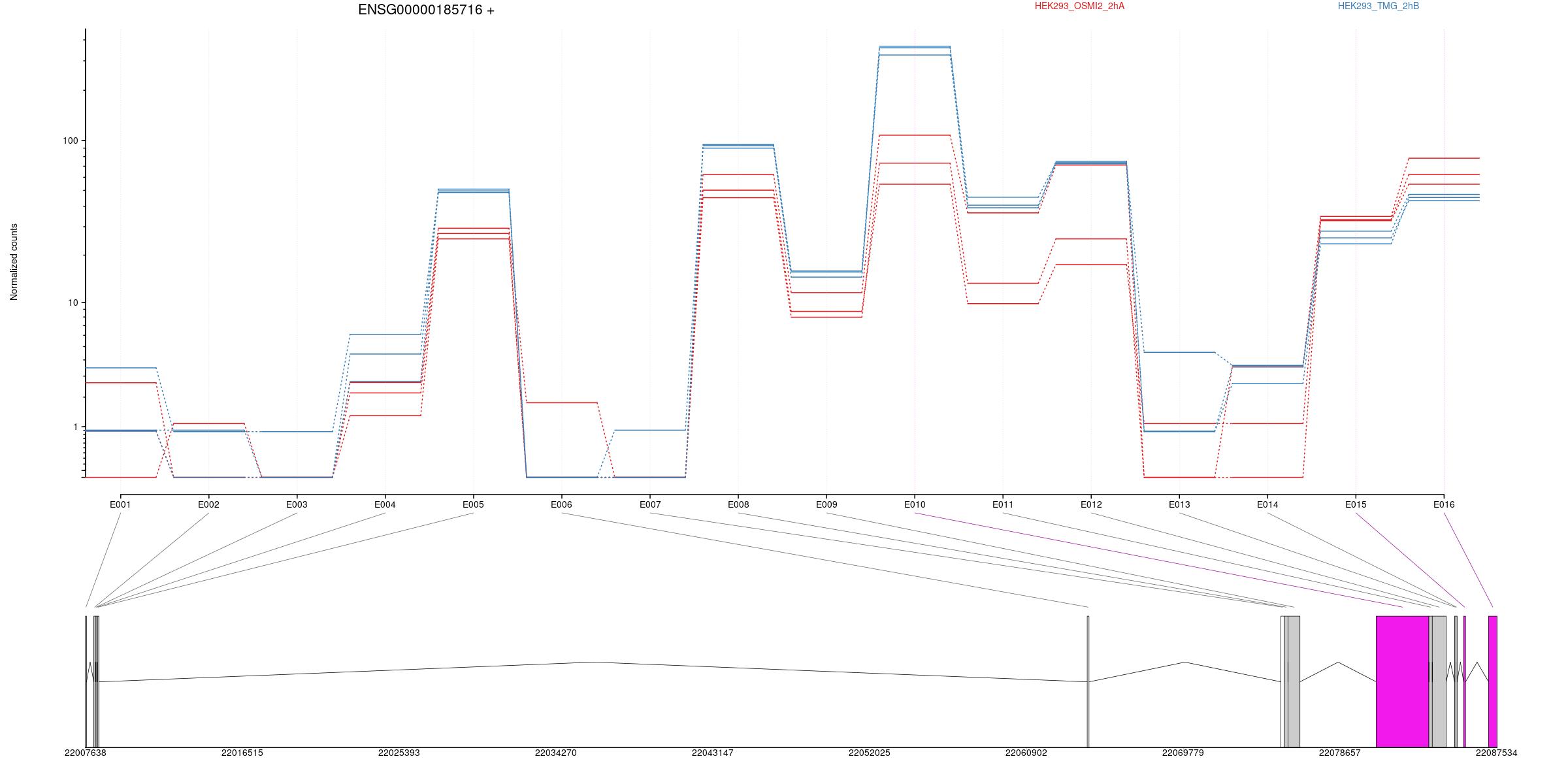Select the HEK293_TMG_2hB legend label
The image size is (1568, 784).
click(x=1379, y=6)
